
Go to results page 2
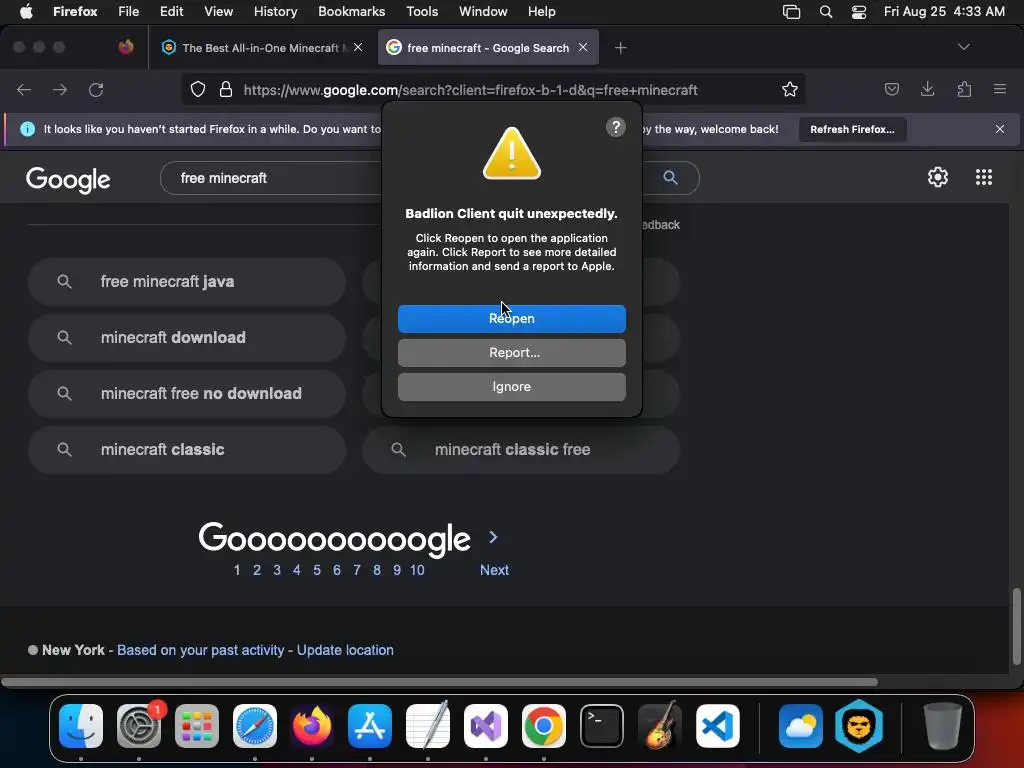(257, 570)
